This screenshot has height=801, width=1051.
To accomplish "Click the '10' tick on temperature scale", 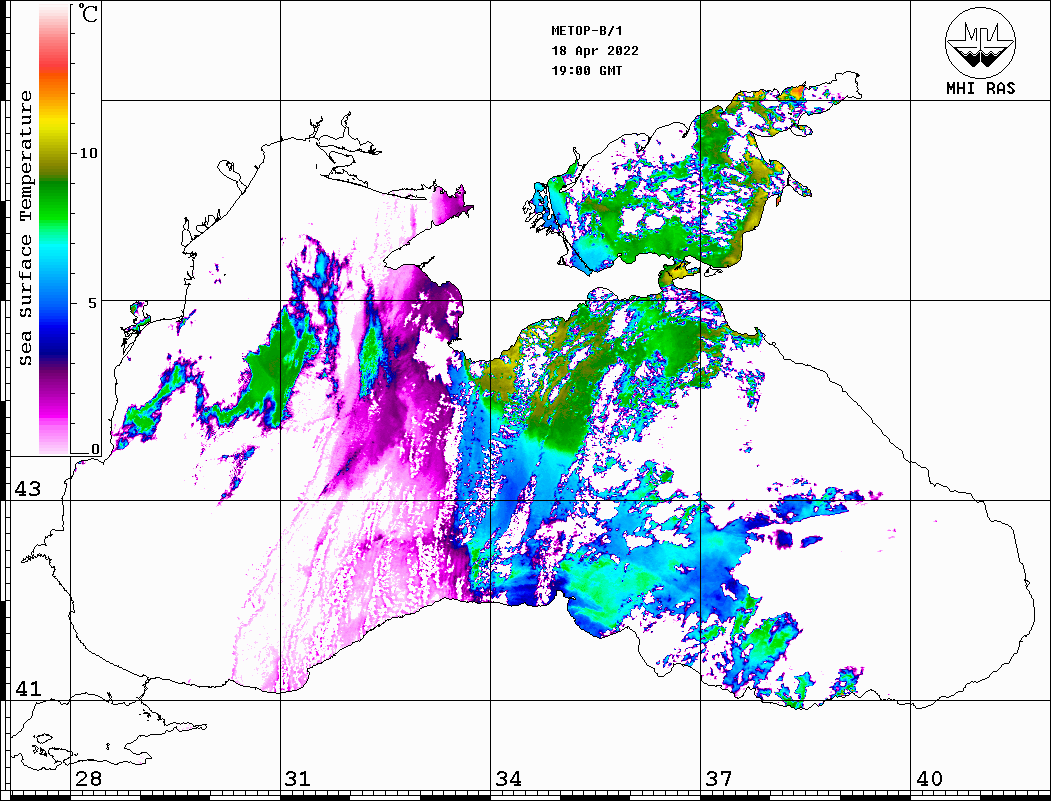I will [88, 153].
